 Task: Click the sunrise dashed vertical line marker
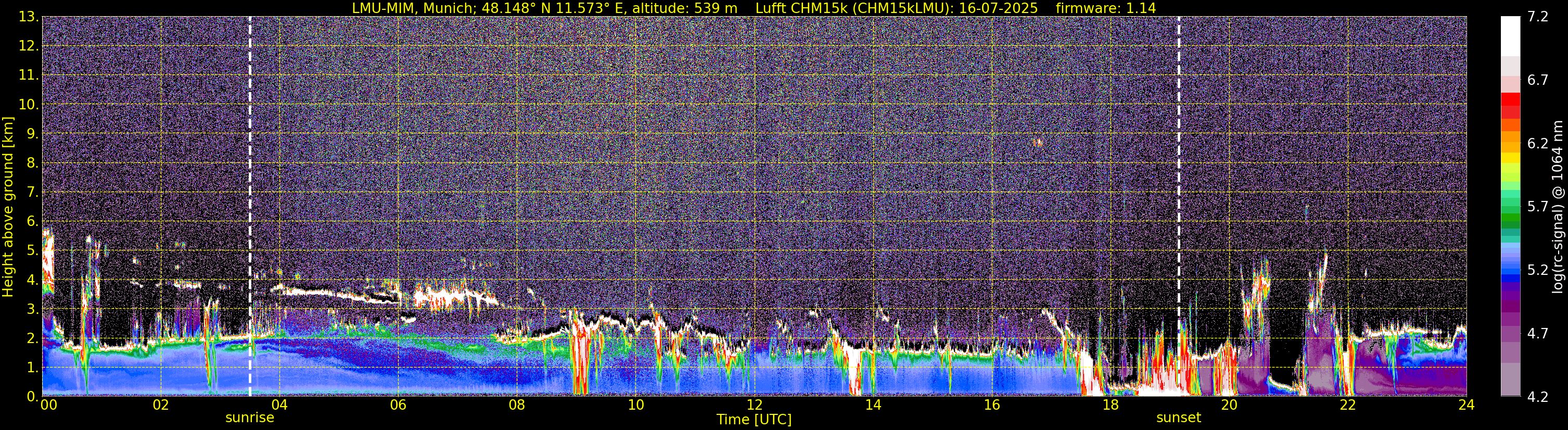(250, 207)
